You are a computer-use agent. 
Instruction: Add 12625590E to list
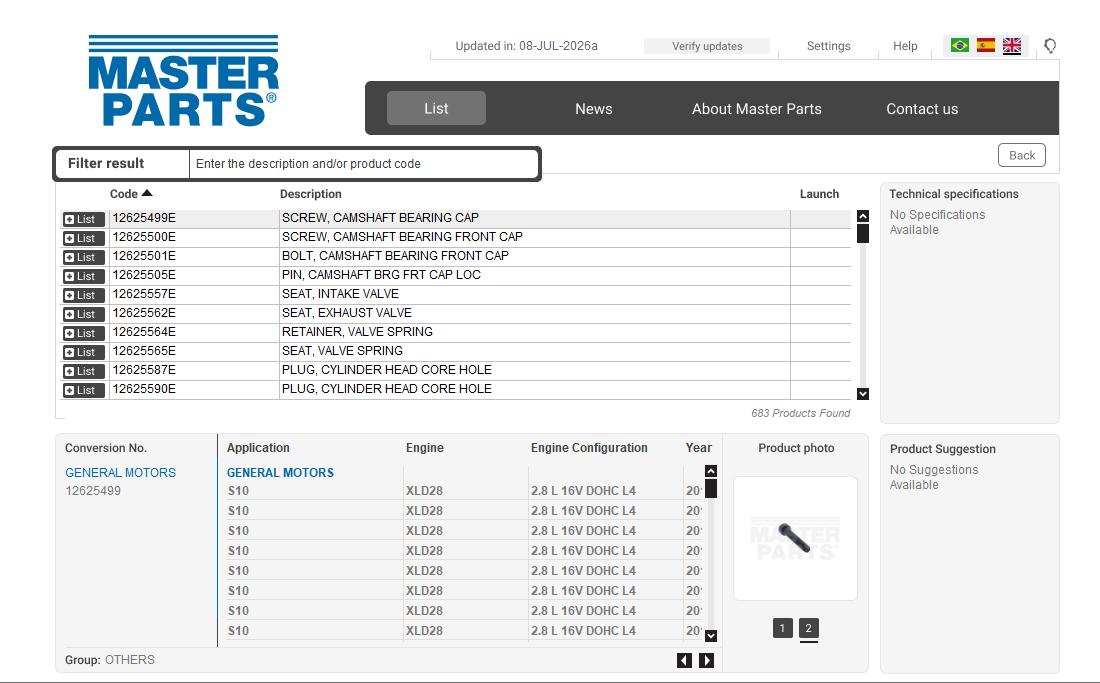[x=83, y=389]
